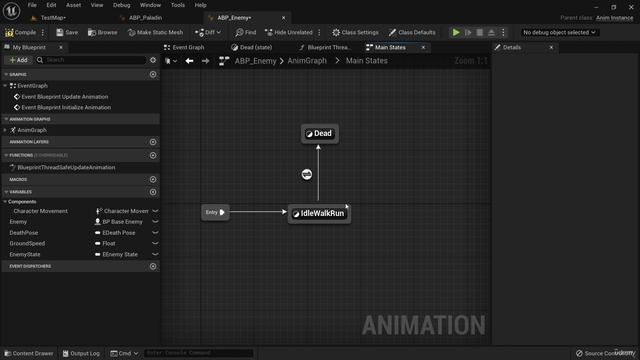Navigate forward in graph history
This screenshot has width=640, height=360.
coord(205,61)
